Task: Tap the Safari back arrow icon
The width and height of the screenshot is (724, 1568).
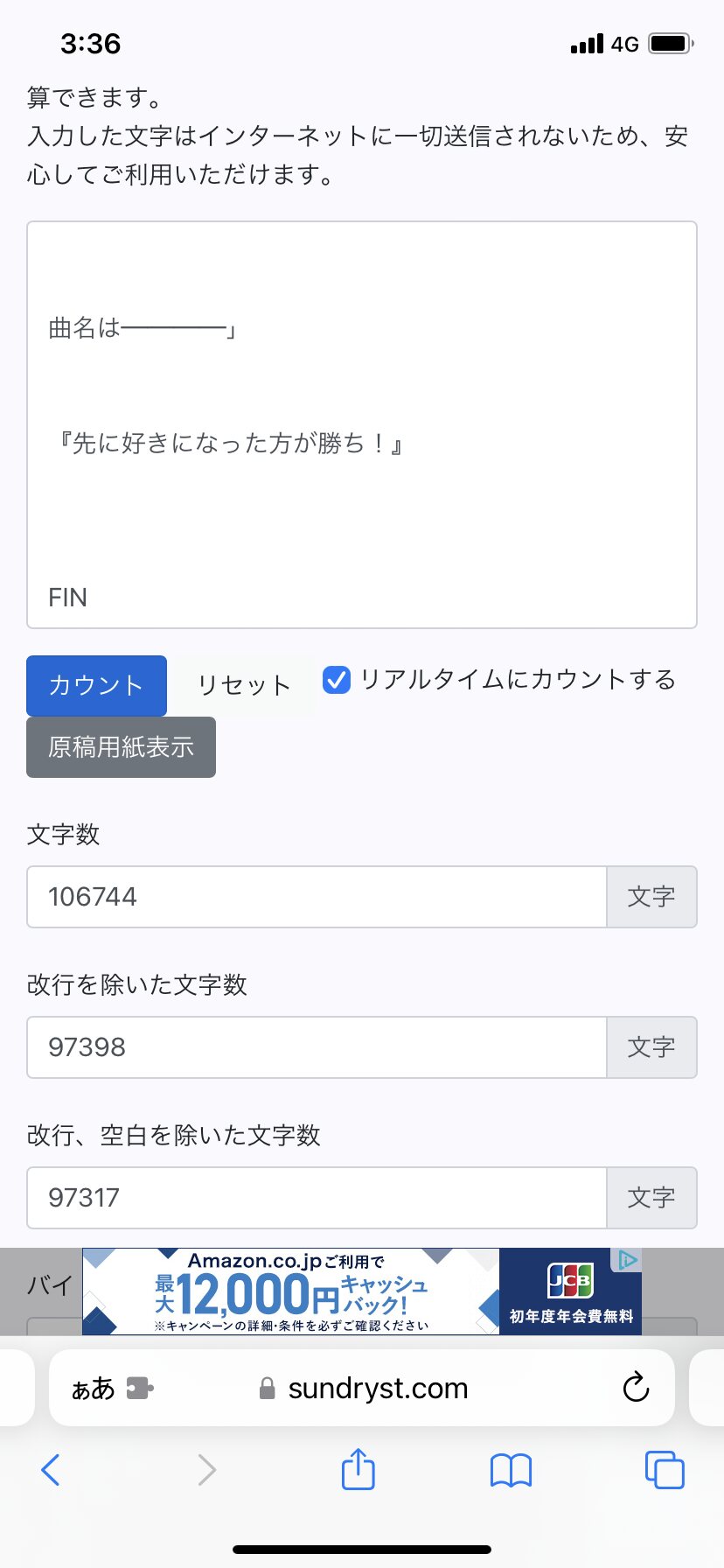Action: click(x=51, y=1470)
